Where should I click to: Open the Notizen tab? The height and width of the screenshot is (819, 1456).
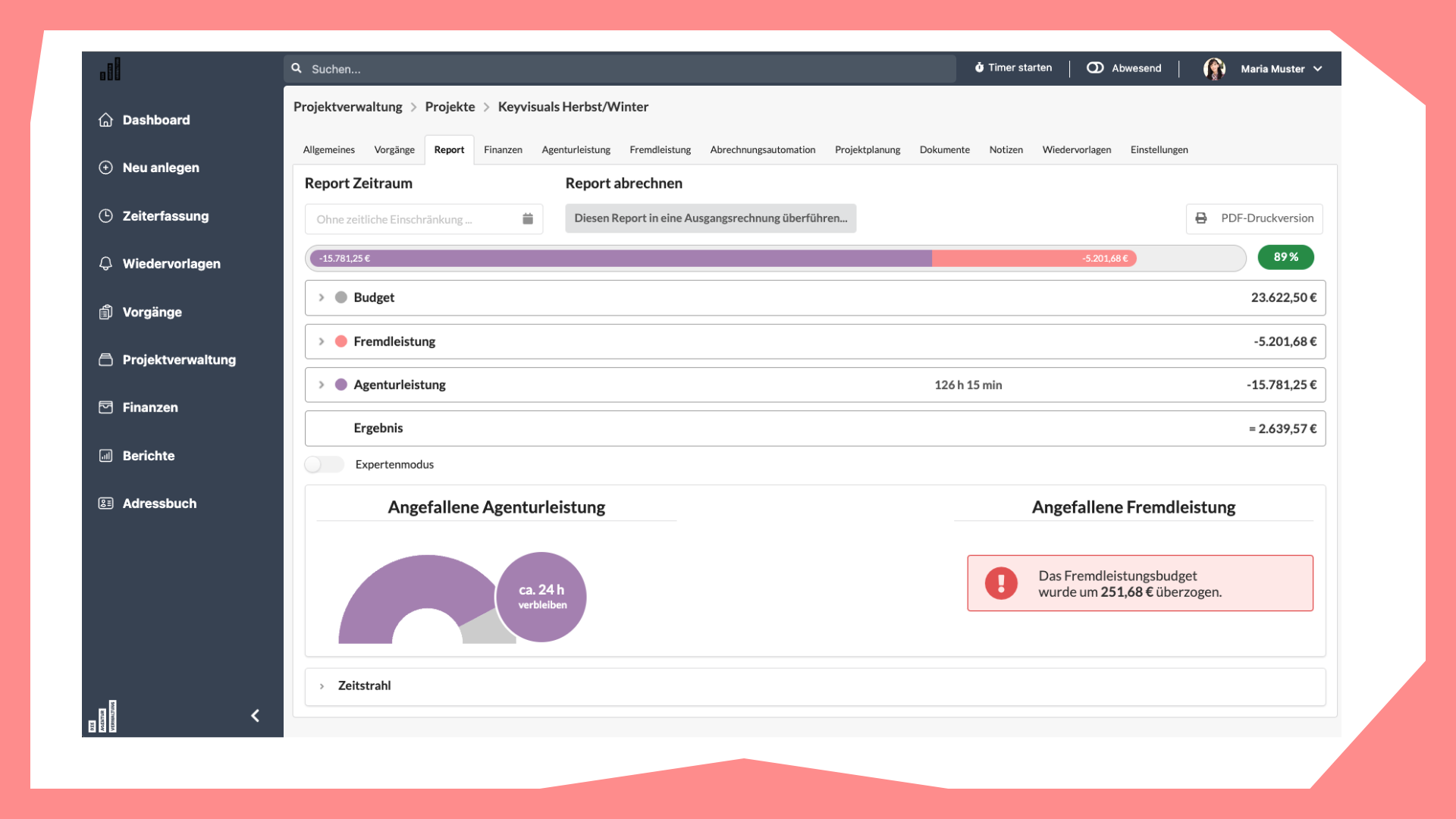coord(1006,149)
